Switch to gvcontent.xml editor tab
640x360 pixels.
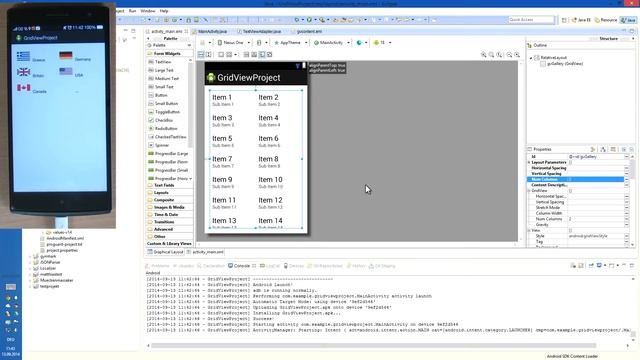click(x=309, y=31)
